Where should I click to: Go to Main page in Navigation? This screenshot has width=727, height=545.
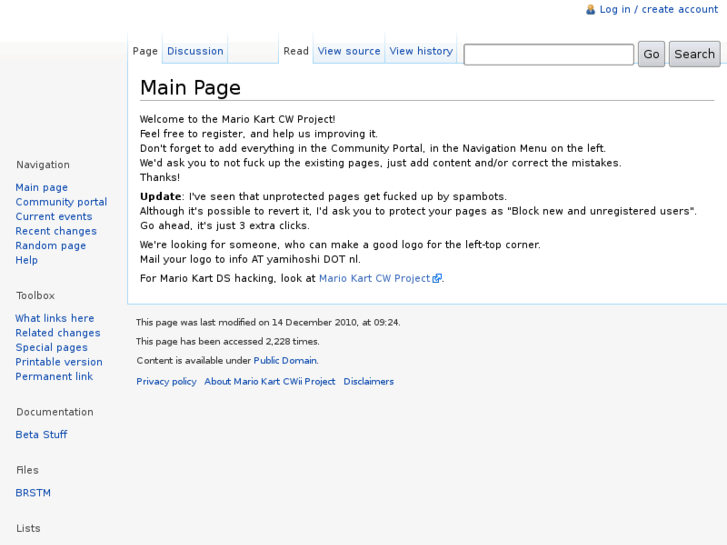[x=42, y=187]
